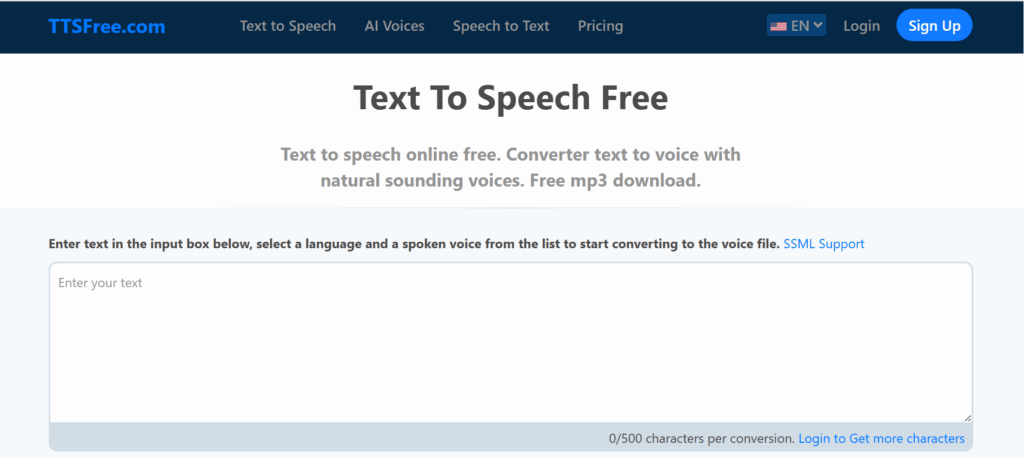Open Speech to Text in navigation
The image size is (1024, 458).
coord(501,26)
